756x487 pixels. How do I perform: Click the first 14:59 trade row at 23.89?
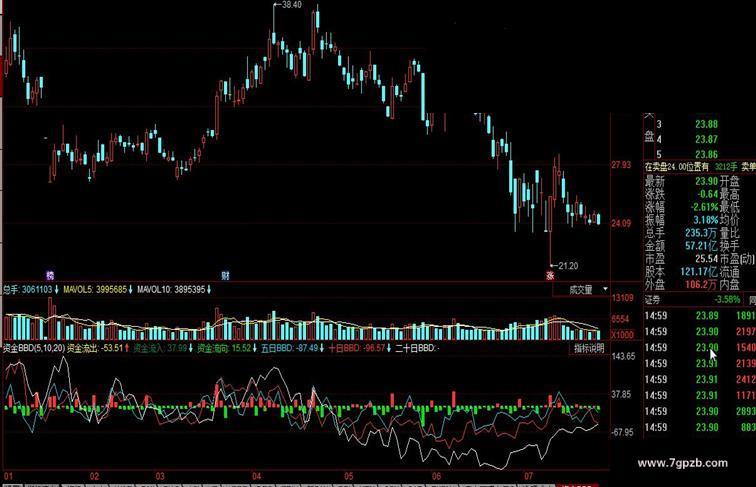(x=700, y=316)
